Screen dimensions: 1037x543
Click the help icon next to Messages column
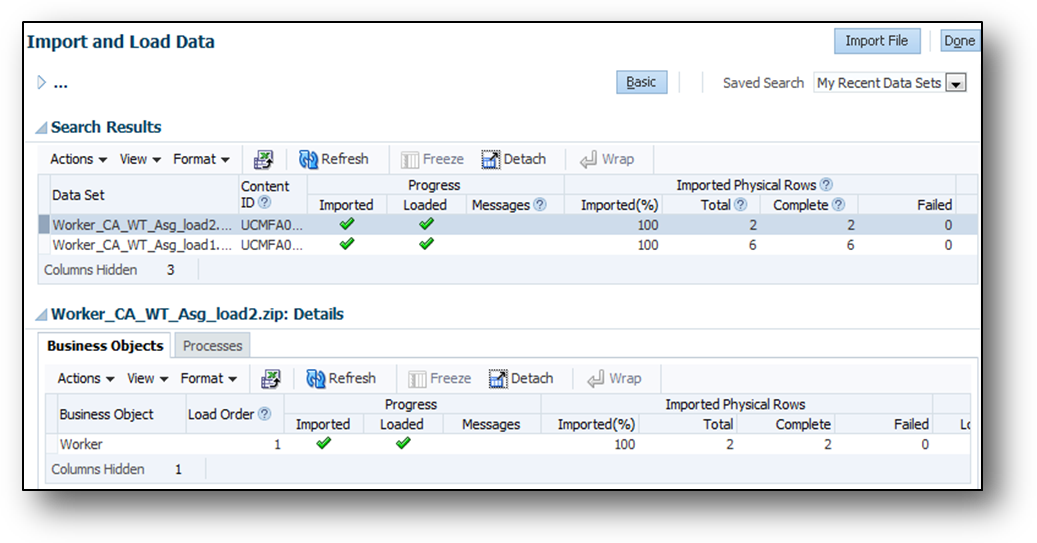point(540,205)
